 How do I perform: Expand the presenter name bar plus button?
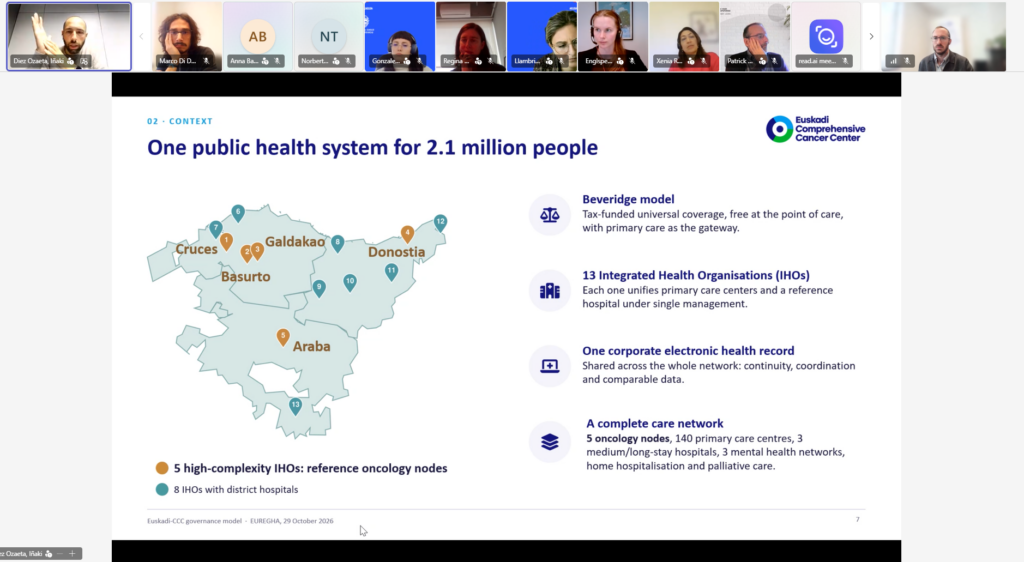tap(72, 554)
